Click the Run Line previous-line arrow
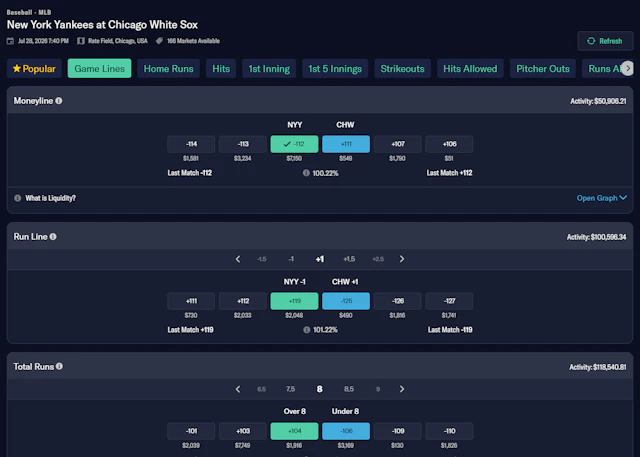Image resolution: width=640 pixels, height=457 pixels. click(238, 259)
